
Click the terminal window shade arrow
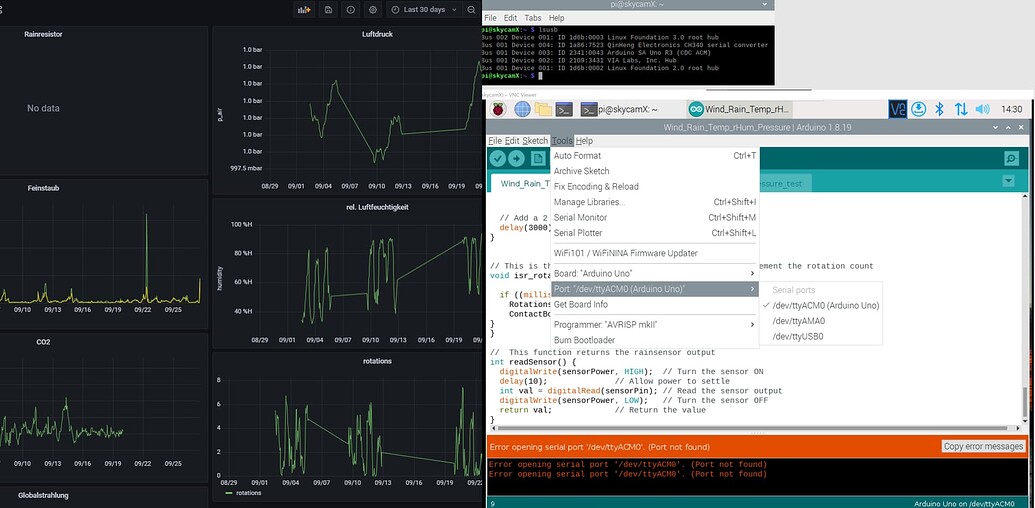click(x=764, y=4)
